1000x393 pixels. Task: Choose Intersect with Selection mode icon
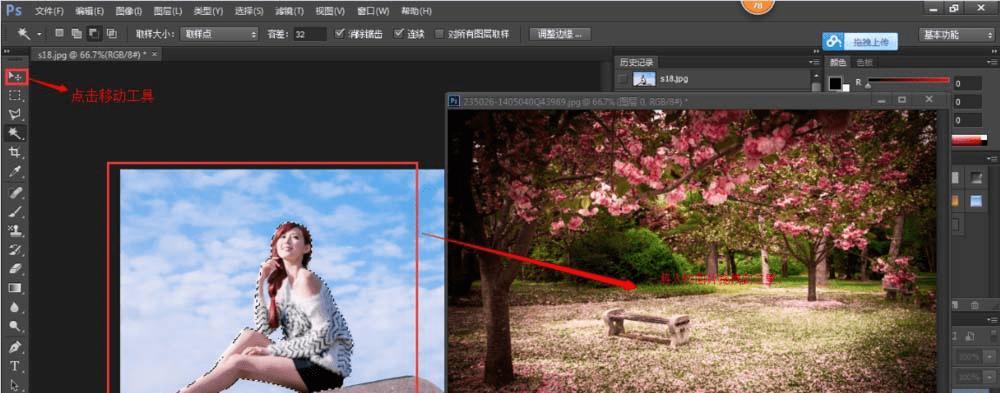[112, 33]
